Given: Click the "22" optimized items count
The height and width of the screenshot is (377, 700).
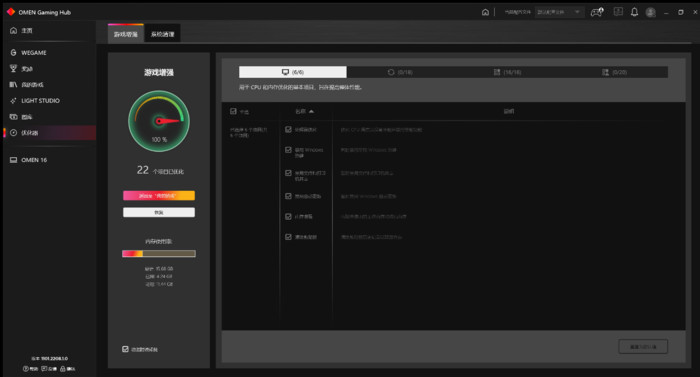Looking at the screenshot, I should pyautogui.click(x=142, y=170).
